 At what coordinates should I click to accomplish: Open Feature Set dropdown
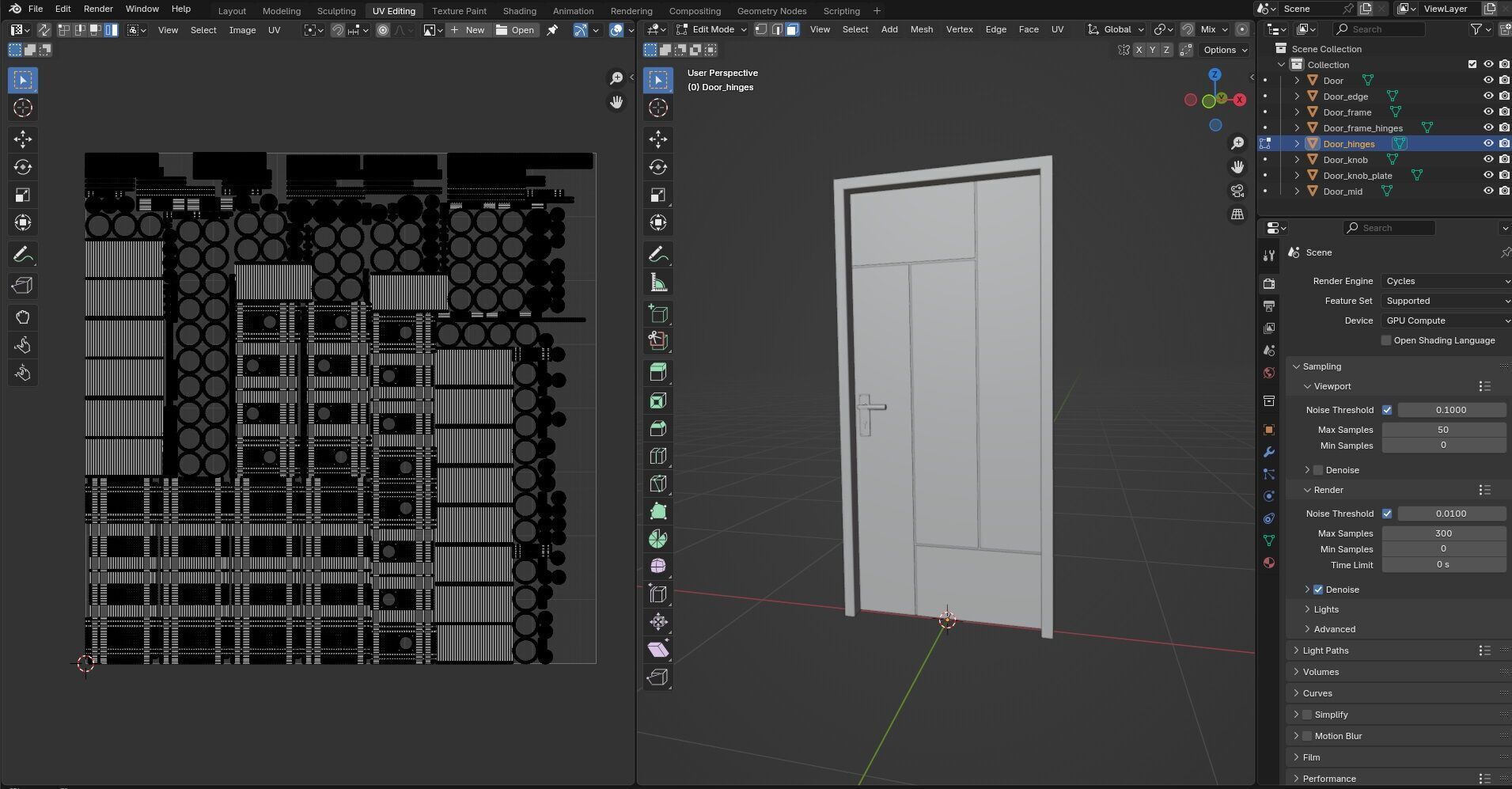pyautogui.click(x=1446, y=301)
